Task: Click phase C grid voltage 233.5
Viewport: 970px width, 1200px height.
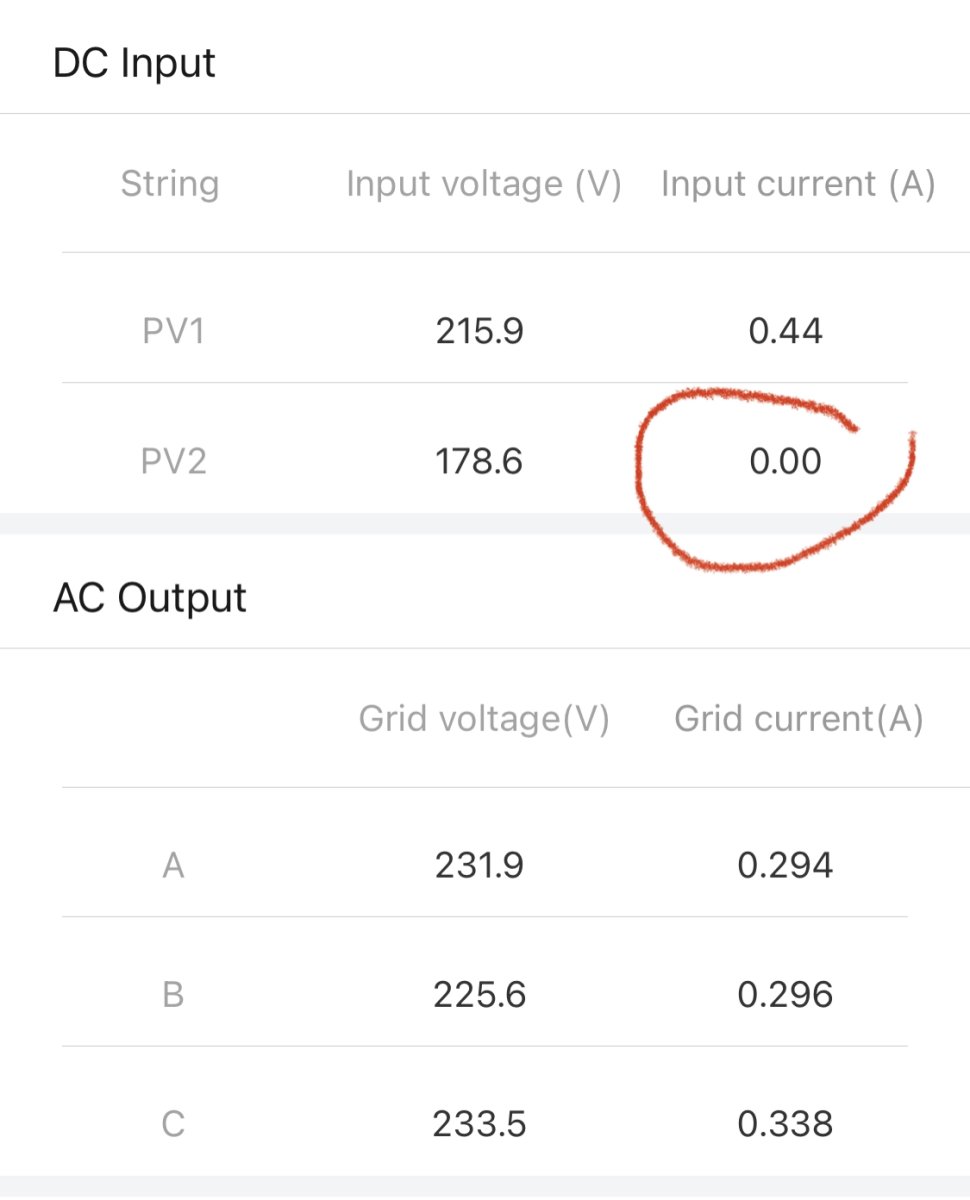Action: pyautogui.click(x=479, y=1125)
